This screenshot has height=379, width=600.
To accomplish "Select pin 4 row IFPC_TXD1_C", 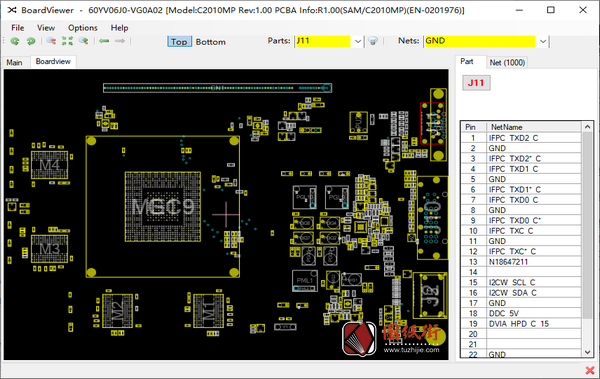I will [x=521, y=169].
